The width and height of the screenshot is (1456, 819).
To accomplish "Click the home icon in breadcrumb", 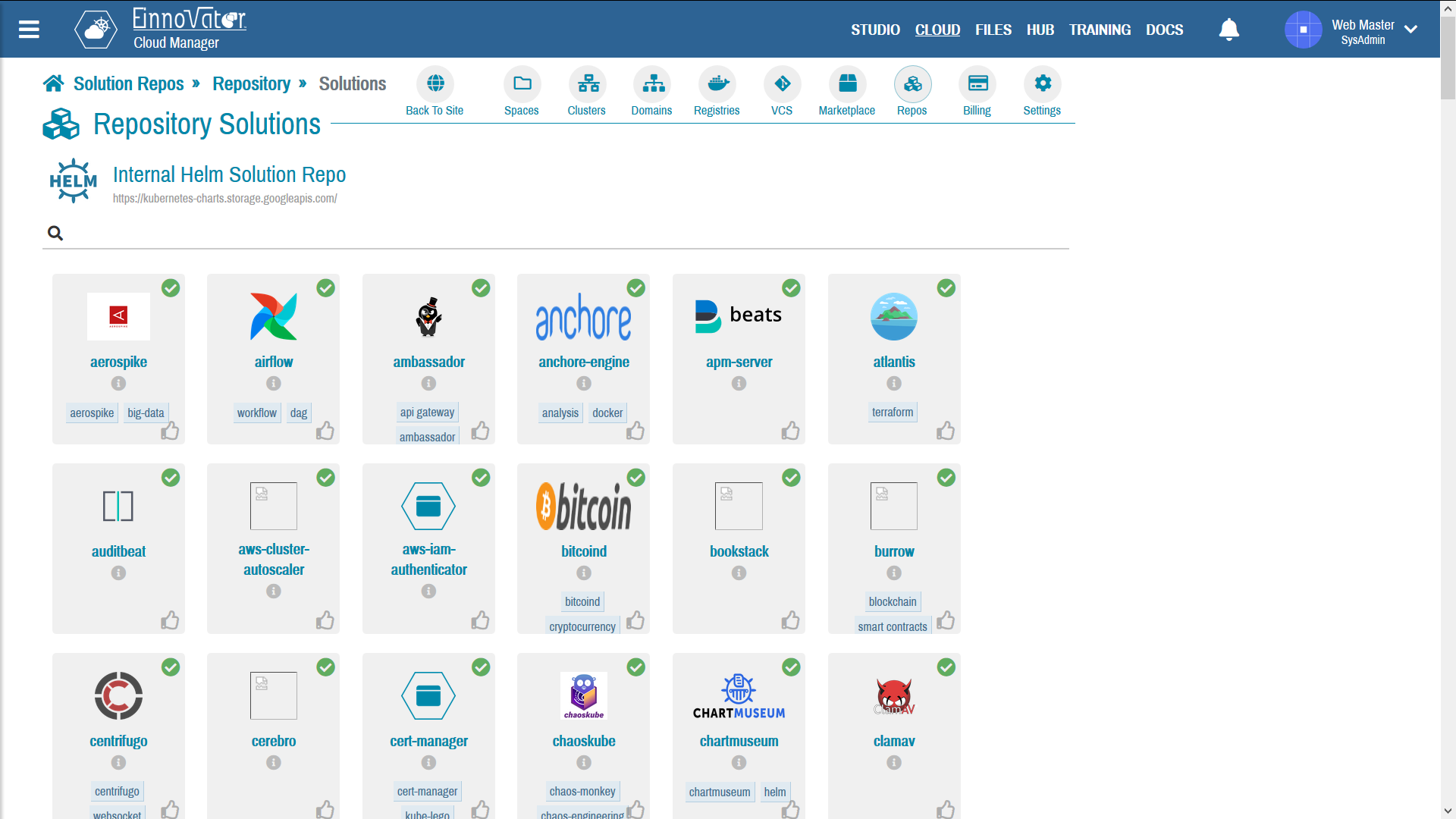I will [x=53, y=83].
